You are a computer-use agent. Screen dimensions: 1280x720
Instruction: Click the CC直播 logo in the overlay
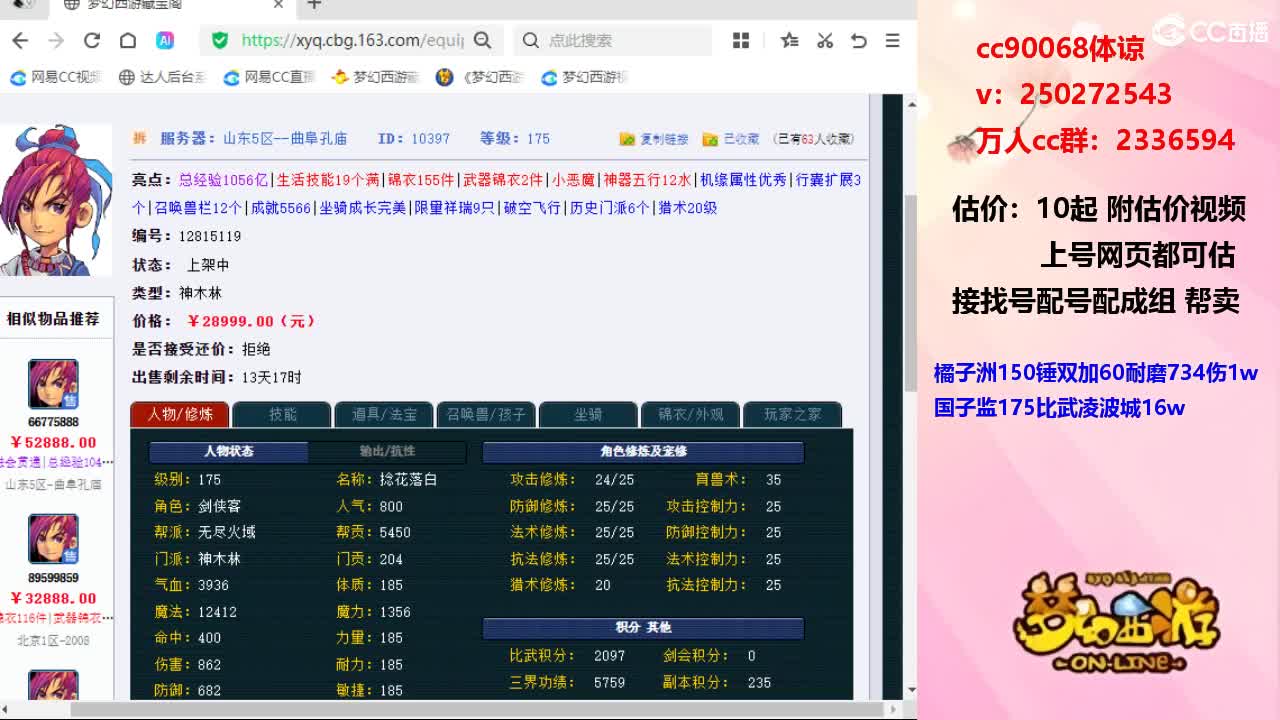coord(1212,30)
